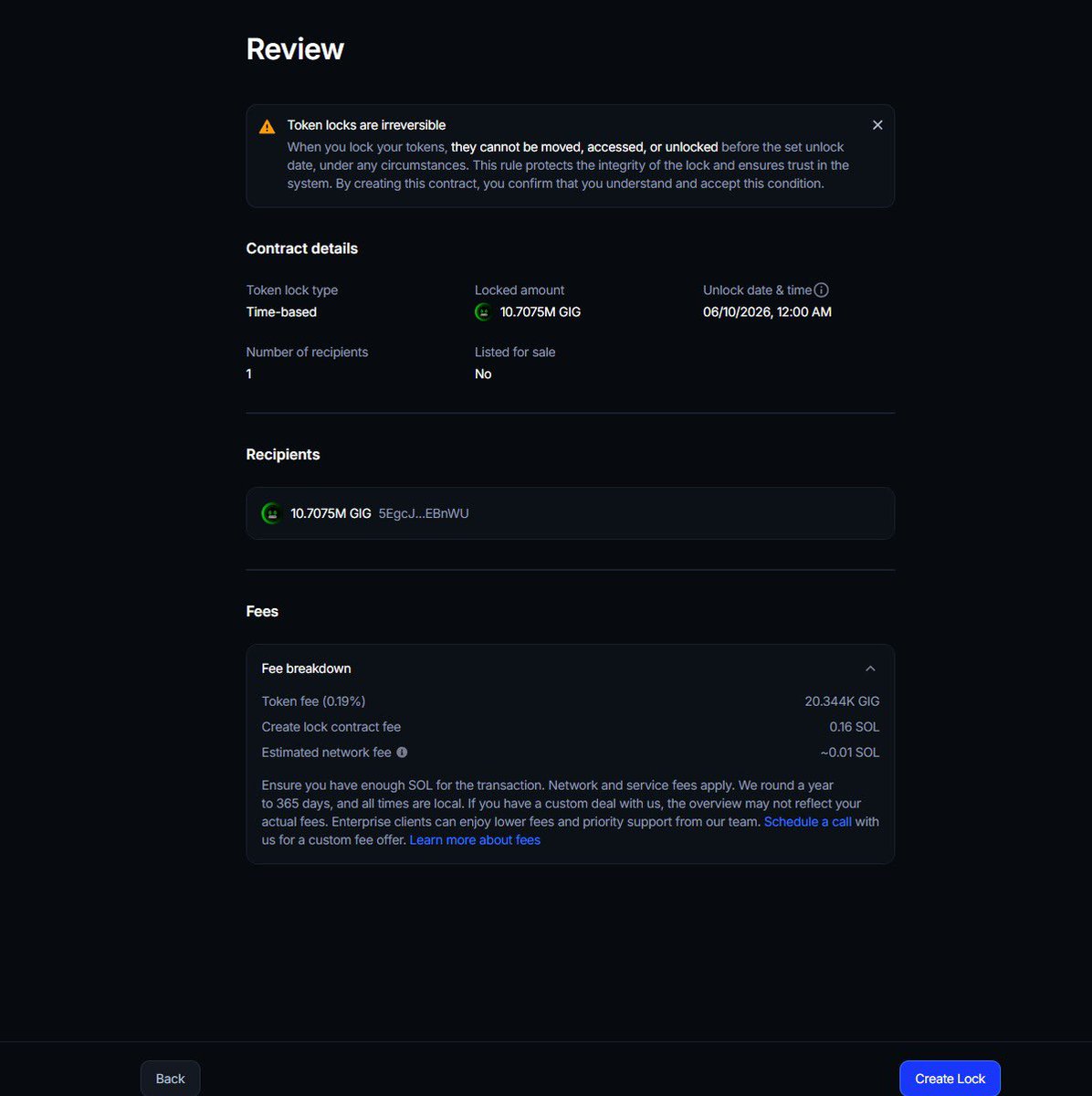
Task: Click the ~0.01 SOL network fee value
Action: (x=850, y=753)
